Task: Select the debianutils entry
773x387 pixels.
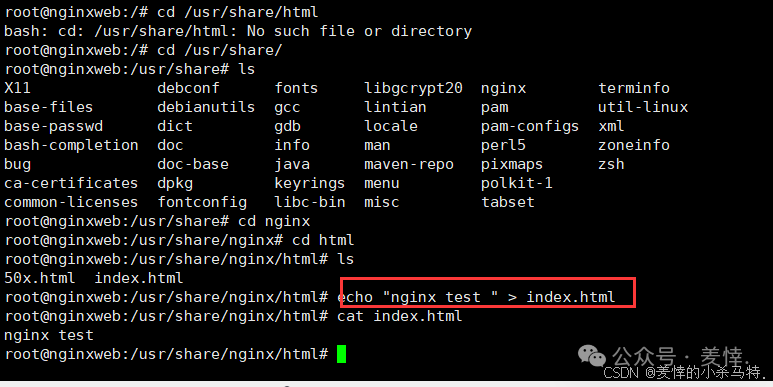Action: [x=206, y=107]
